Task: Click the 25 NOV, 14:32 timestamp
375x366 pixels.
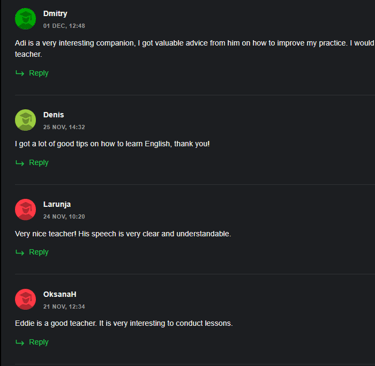Action: click(x=64, y=127)
